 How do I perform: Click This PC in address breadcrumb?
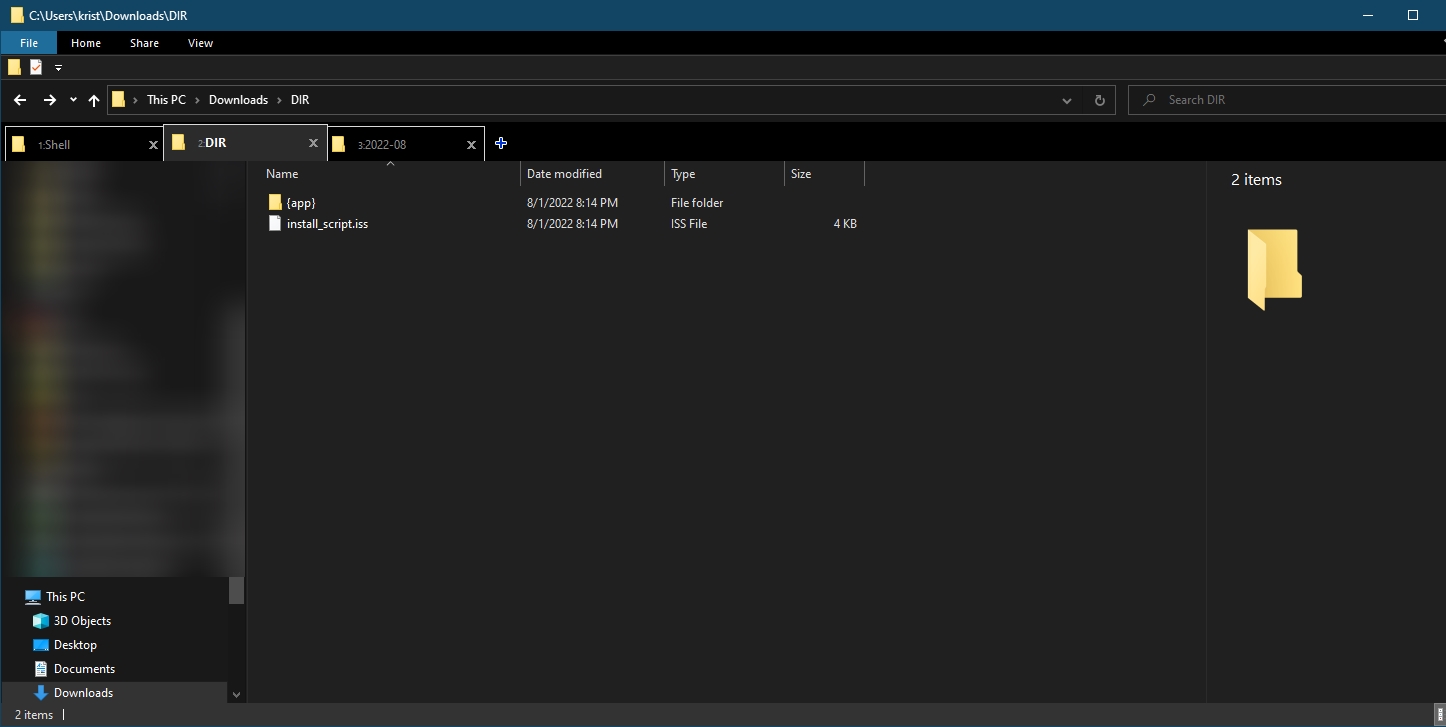(166, 100)
